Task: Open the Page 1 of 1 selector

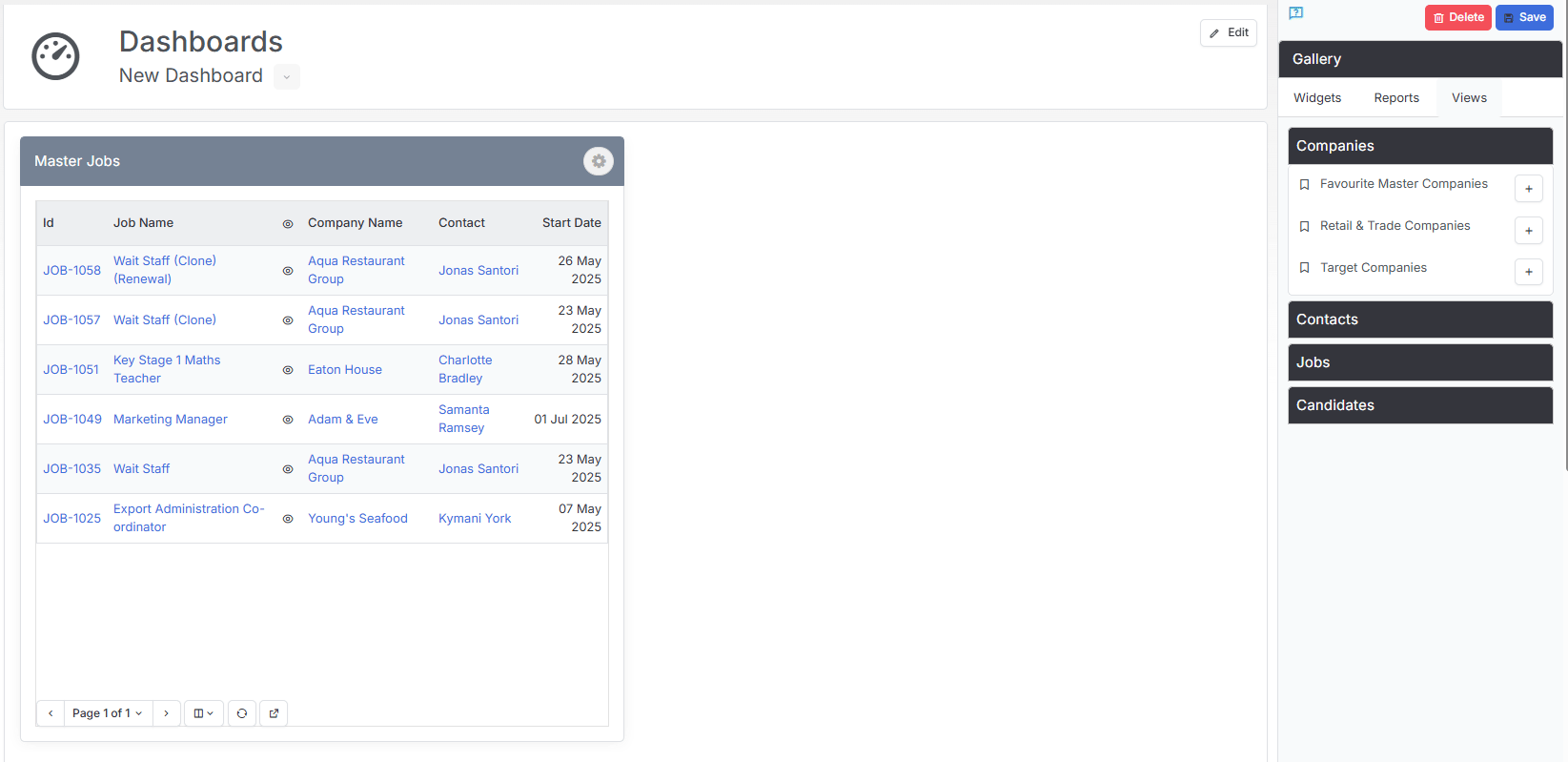Action: point(108,713)
